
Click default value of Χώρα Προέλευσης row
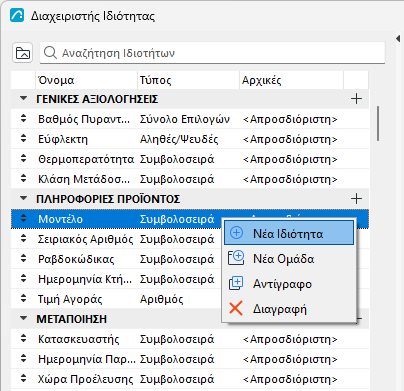tap(290, 379)
